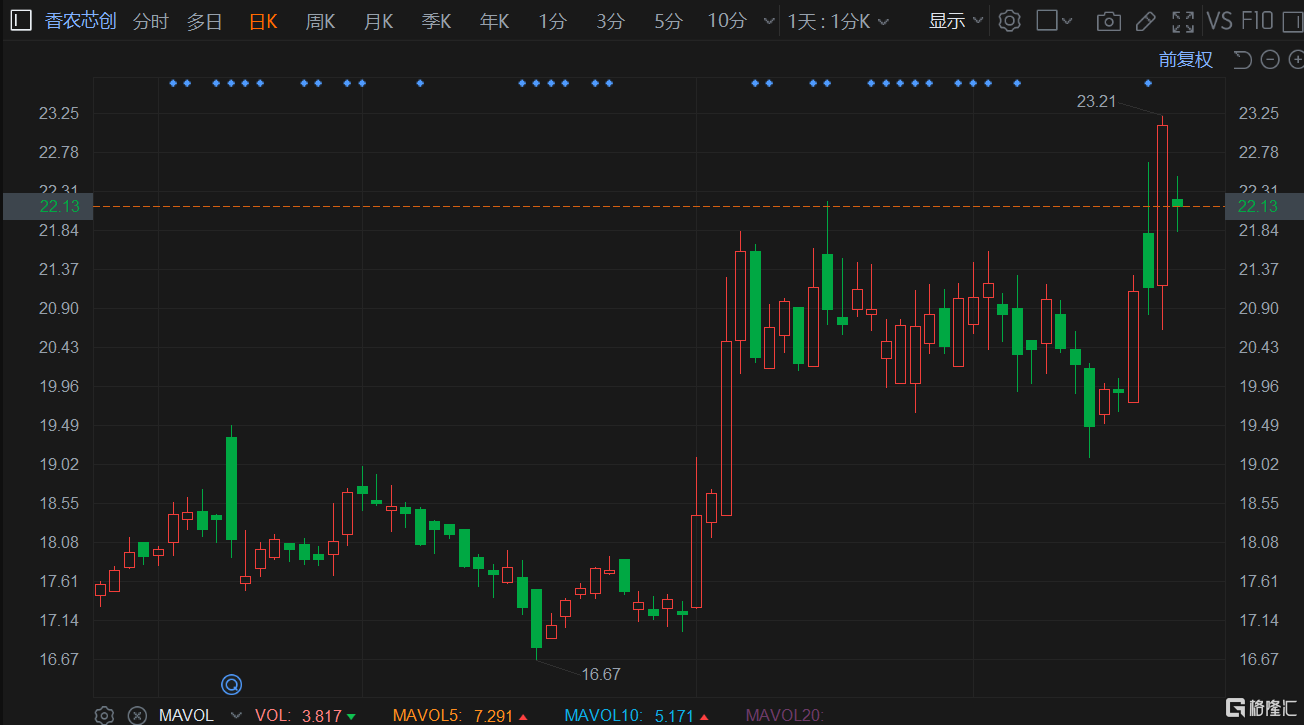Toggle the sidebar panel icon beside 香农芯创
The height and width of the screenshot is (725, 1304).
21,21
